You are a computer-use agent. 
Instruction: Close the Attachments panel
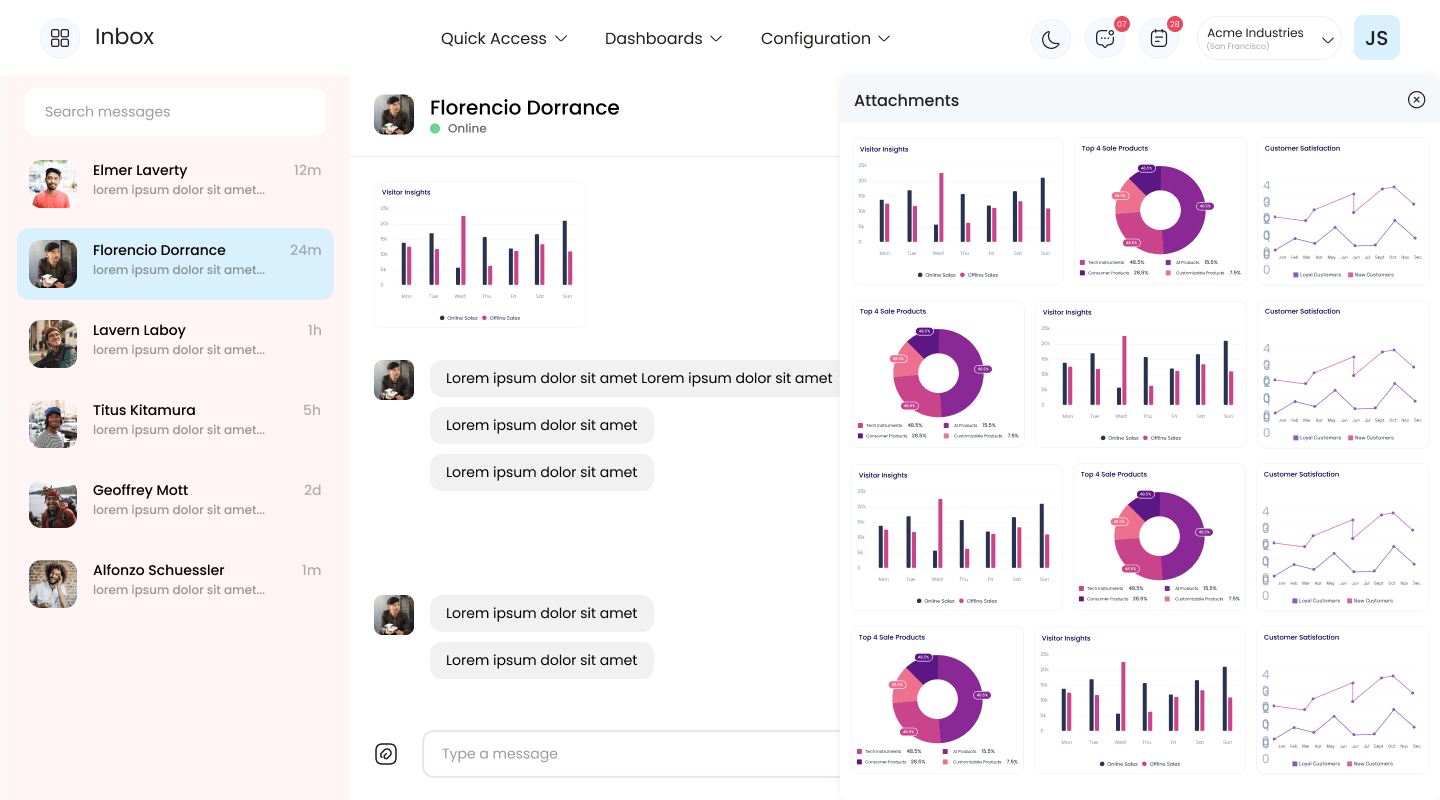coord(1416,100)
